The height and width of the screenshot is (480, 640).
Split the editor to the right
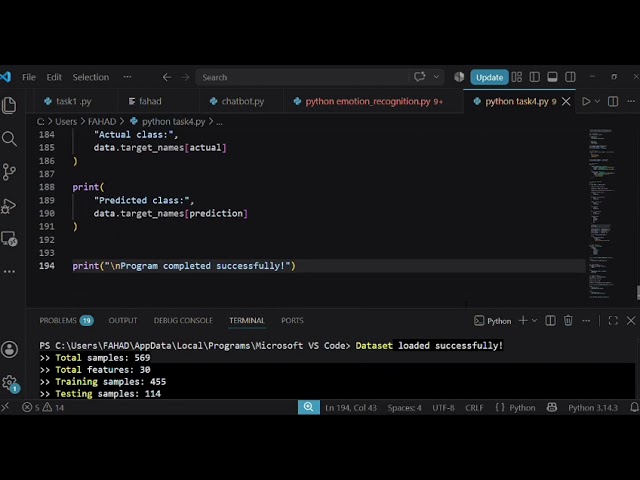click(x=613, y=101)
